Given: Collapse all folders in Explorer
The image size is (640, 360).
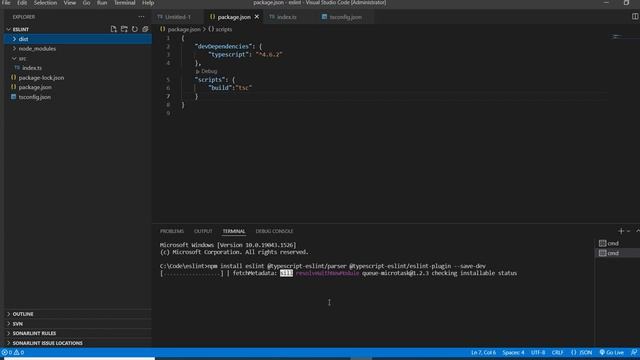Looking at the screenshot, I should tap(145, 29).
